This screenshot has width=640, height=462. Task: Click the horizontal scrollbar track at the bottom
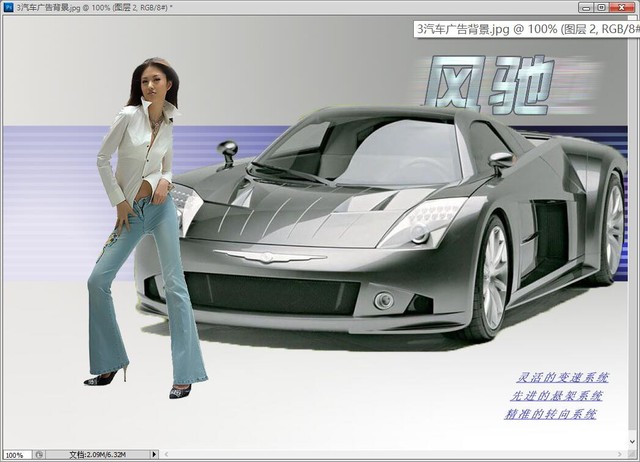pyautogui.click(x=400, y=454)
